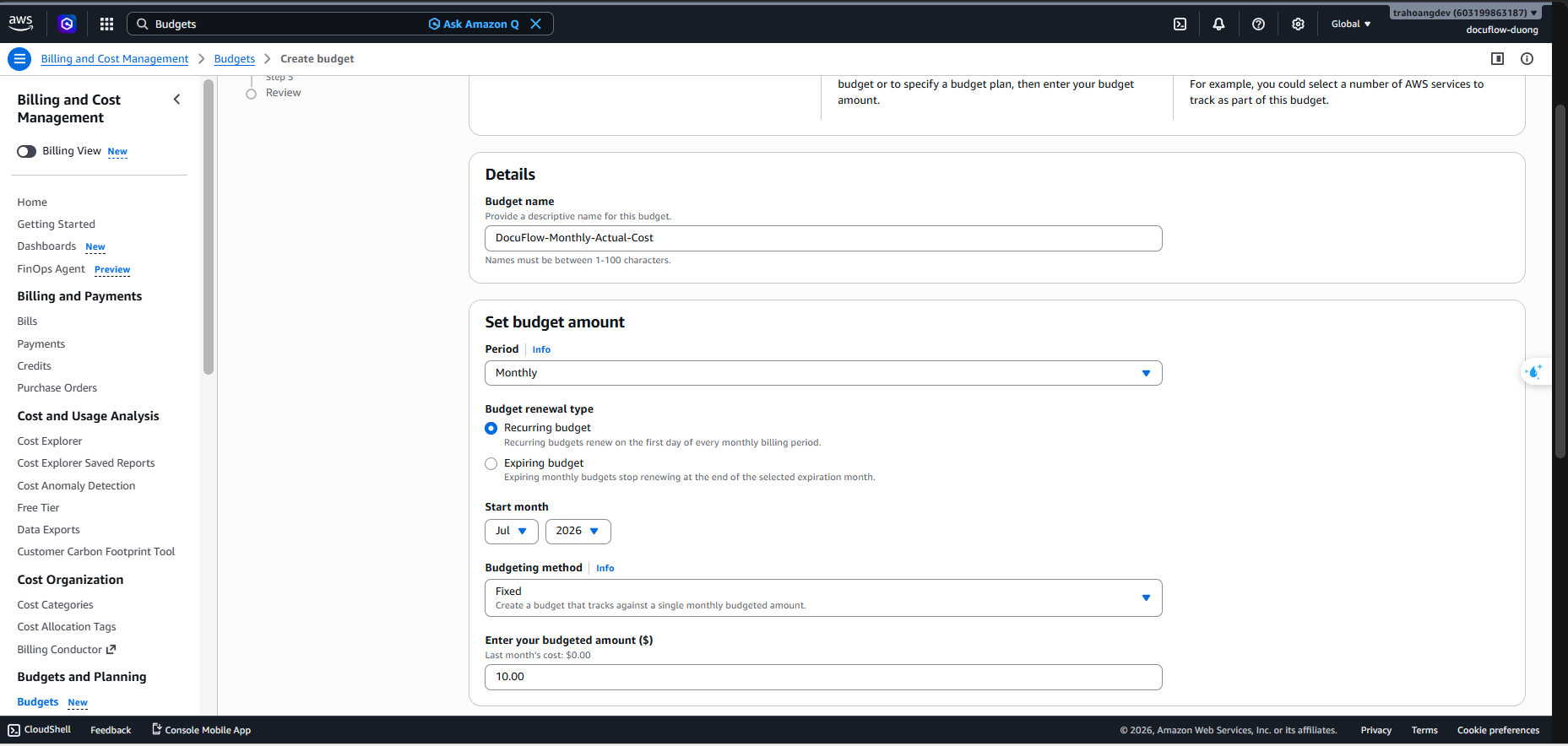1568x746 pixels.
Task: Clear the Budgets search text
Action: coord(535,24)
